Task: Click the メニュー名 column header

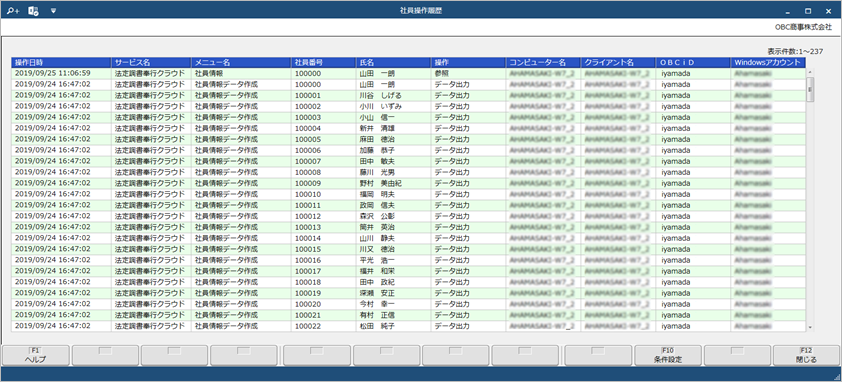Action: click(x=241, y=62)
